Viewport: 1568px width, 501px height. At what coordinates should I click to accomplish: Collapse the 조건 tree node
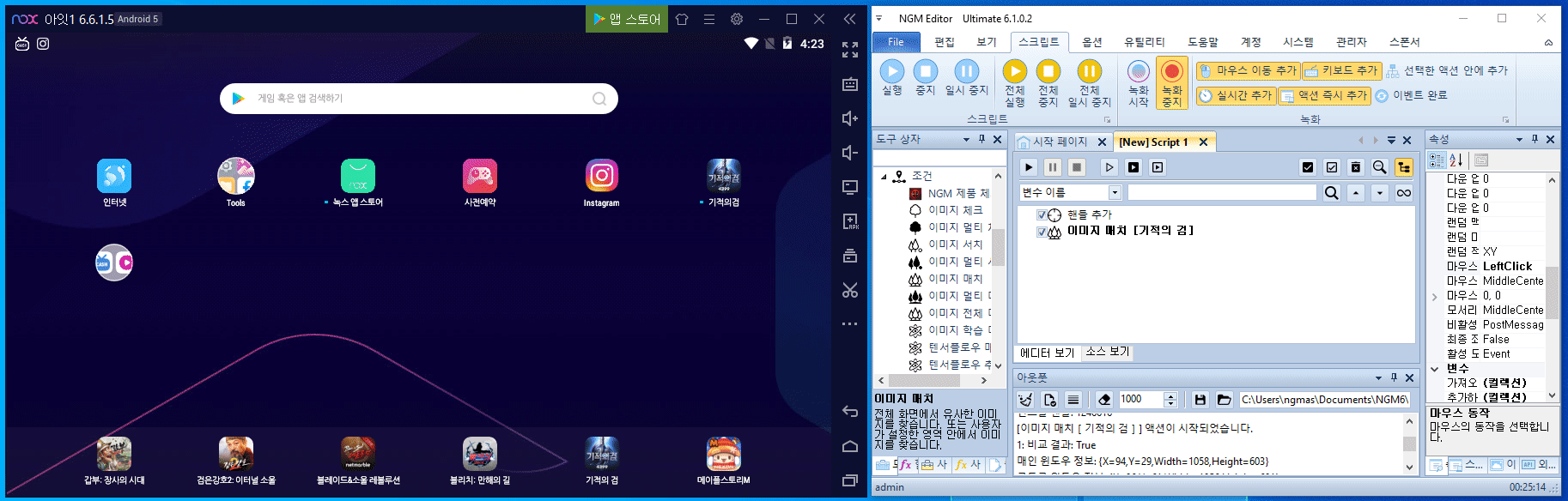coord(884,177)
